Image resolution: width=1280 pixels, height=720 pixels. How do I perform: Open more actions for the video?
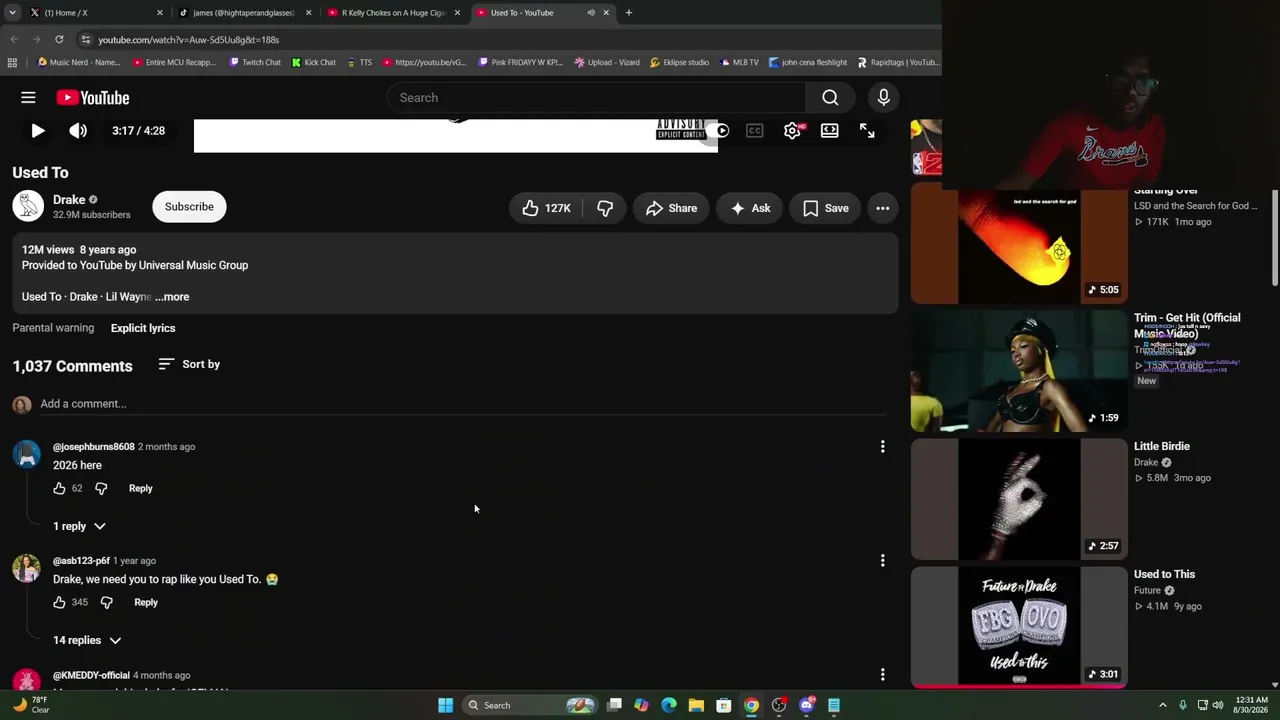click(883, 208)
